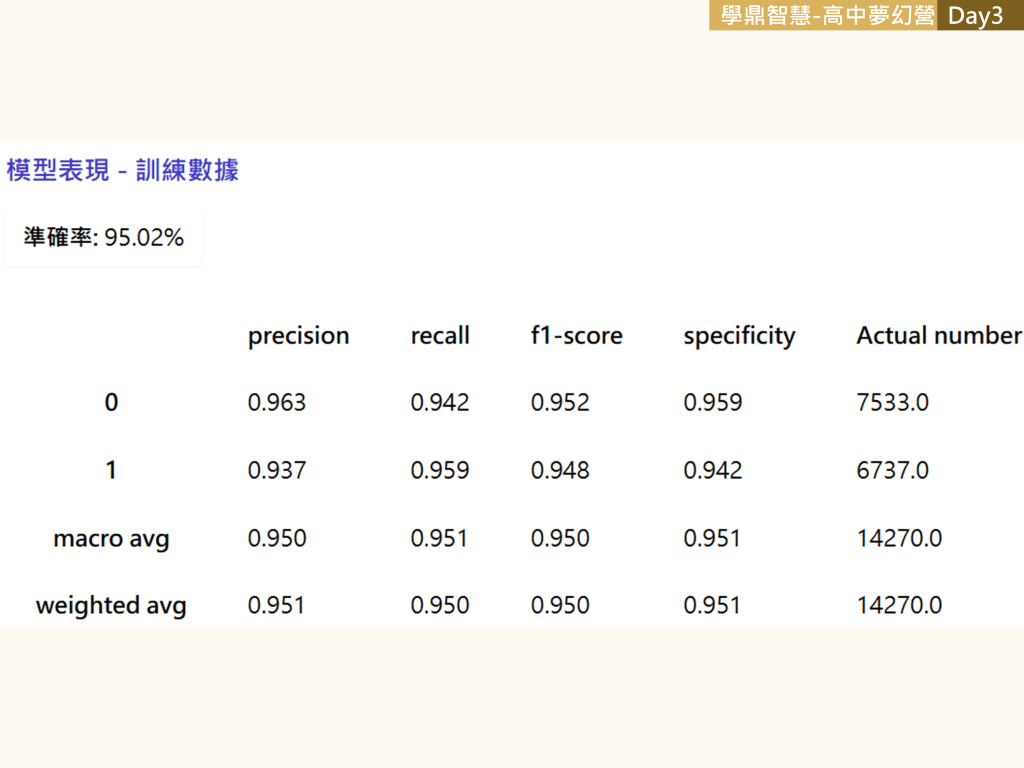Select actual number 14270.0 in macro avg row

click(898, 539)
